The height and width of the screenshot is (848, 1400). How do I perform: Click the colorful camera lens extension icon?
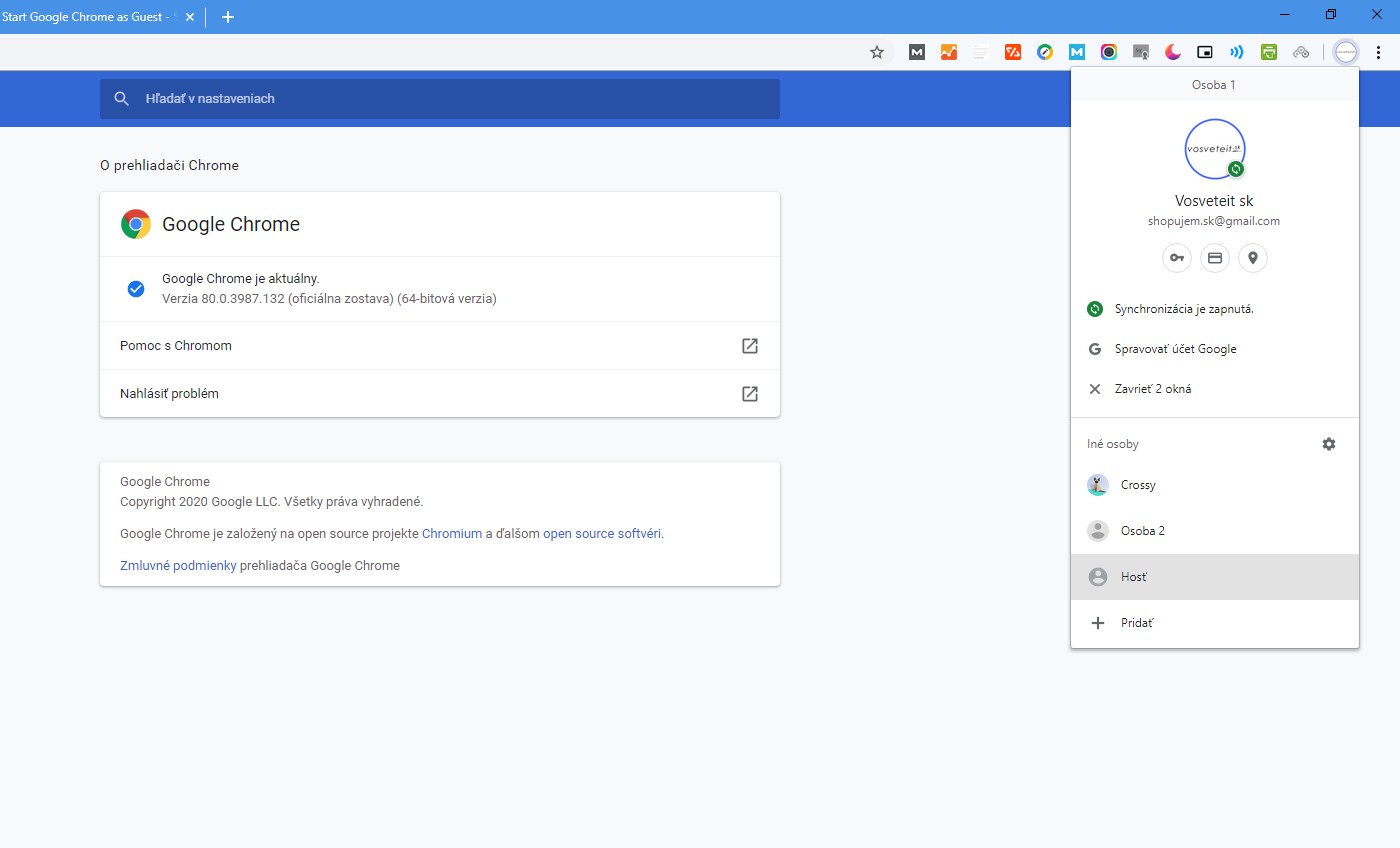click(1109, 52)
